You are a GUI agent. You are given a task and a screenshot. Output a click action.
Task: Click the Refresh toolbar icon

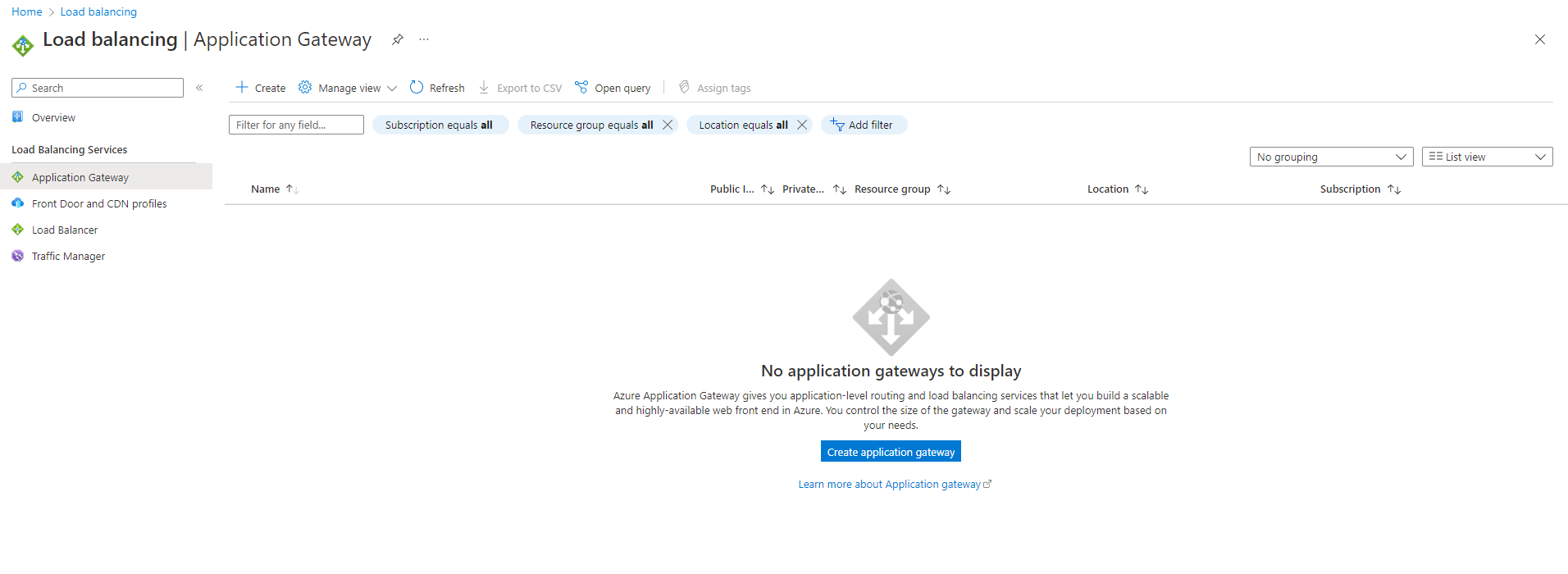point(417,88)
